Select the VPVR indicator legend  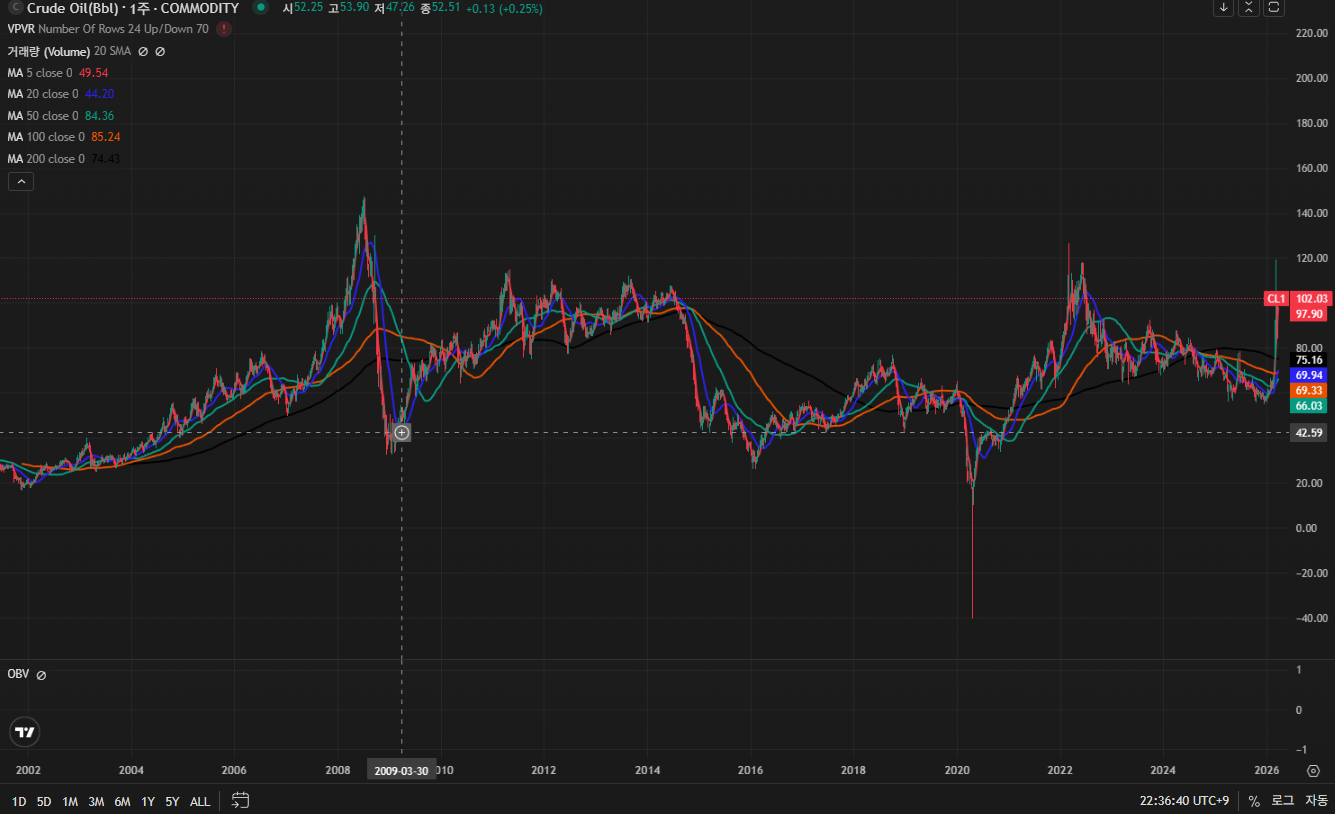(x=108, y=29)
